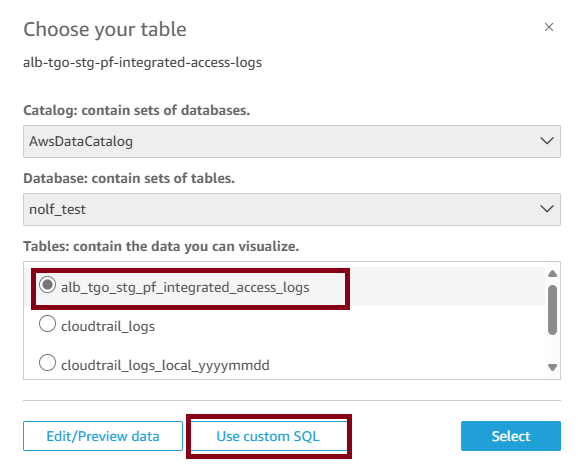578x469 pixels.
Task: Select the cloudtrail_logs radio button
Action: click(x=48, y=324)
